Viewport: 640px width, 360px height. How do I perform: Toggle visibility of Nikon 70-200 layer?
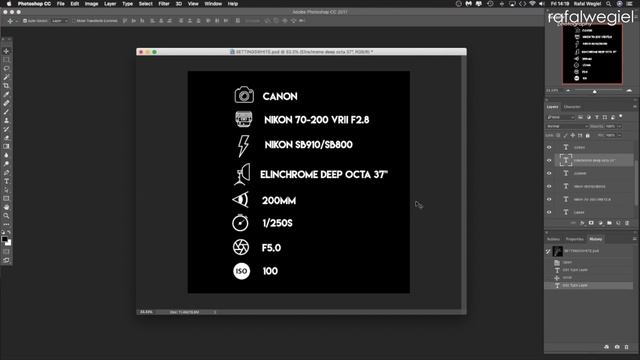(549, 199)
